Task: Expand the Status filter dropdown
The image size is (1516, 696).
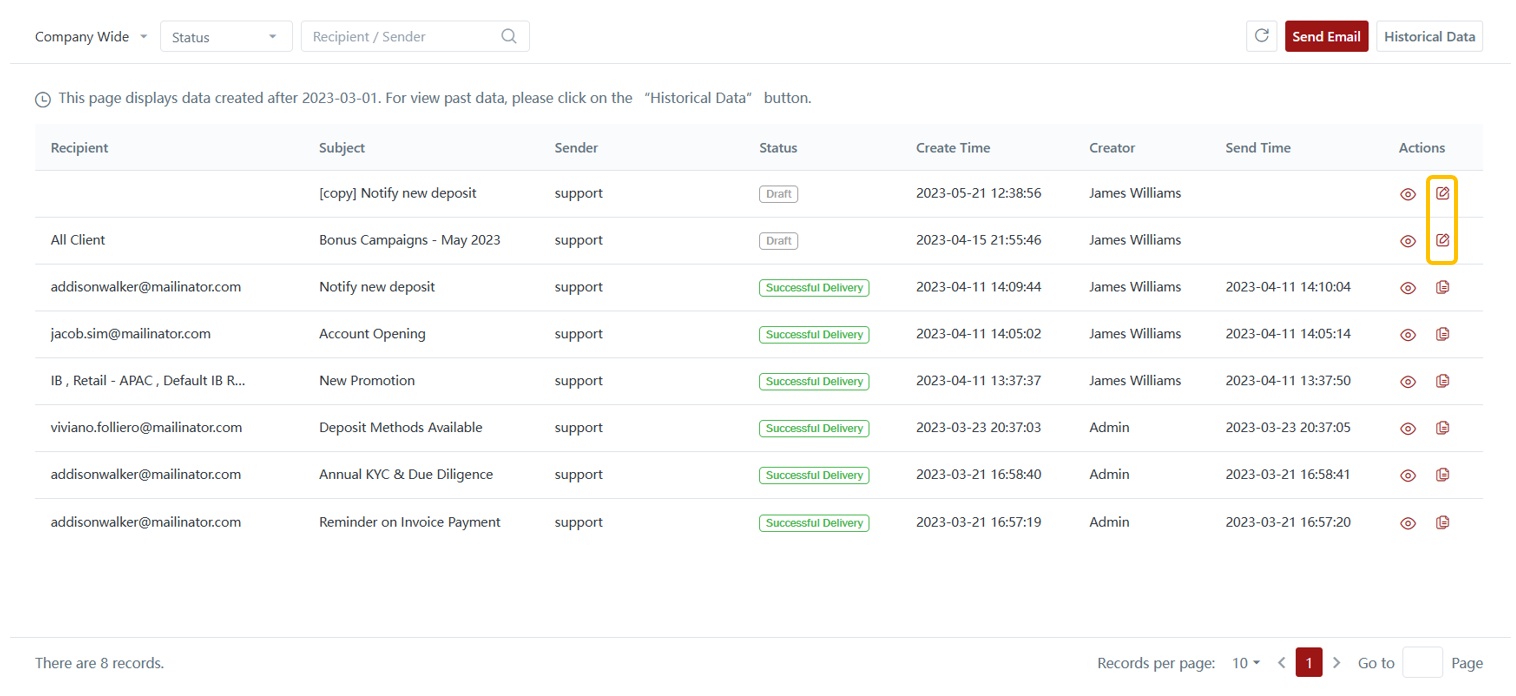Action: pos(226,37)
